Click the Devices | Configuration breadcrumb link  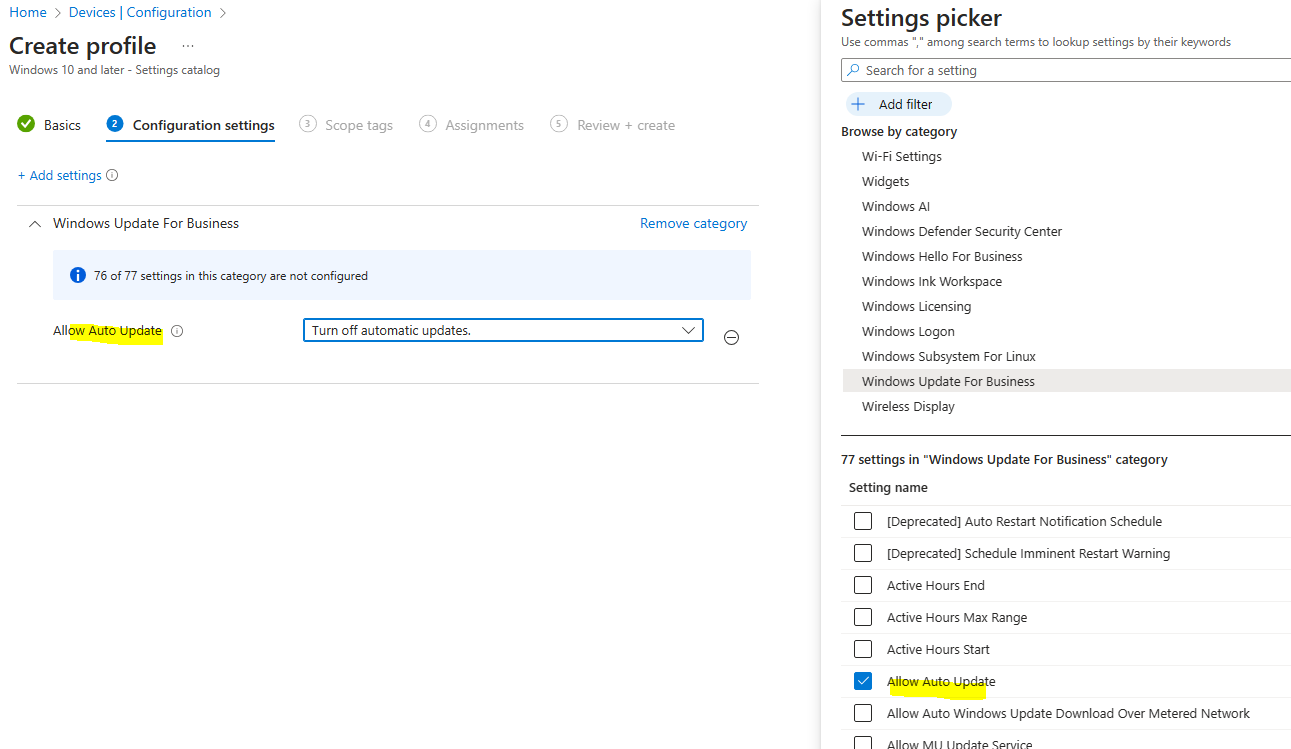140,12
